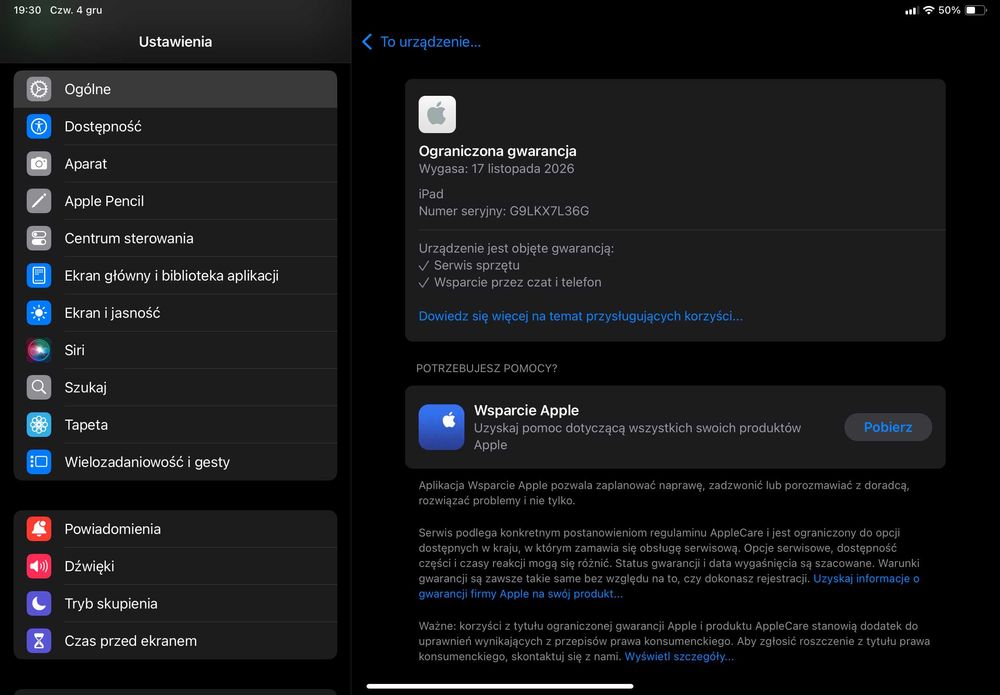The width and height of the screenshot is (1000, 695).
Task: Open 'Uzyskaj informacje o gwarancji' link
Action: [x=668, y=586]
